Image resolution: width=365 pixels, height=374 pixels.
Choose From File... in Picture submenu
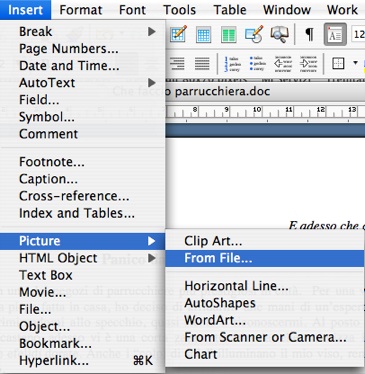pos(265,258)
